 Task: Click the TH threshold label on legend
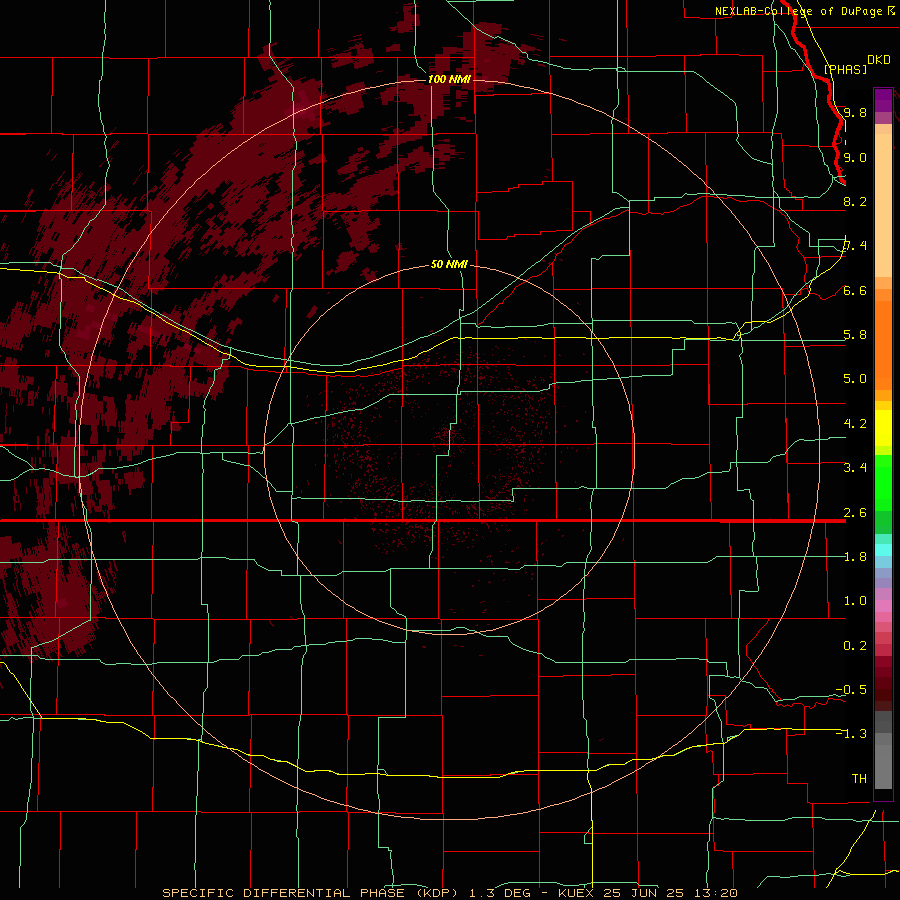pos(859,779)
